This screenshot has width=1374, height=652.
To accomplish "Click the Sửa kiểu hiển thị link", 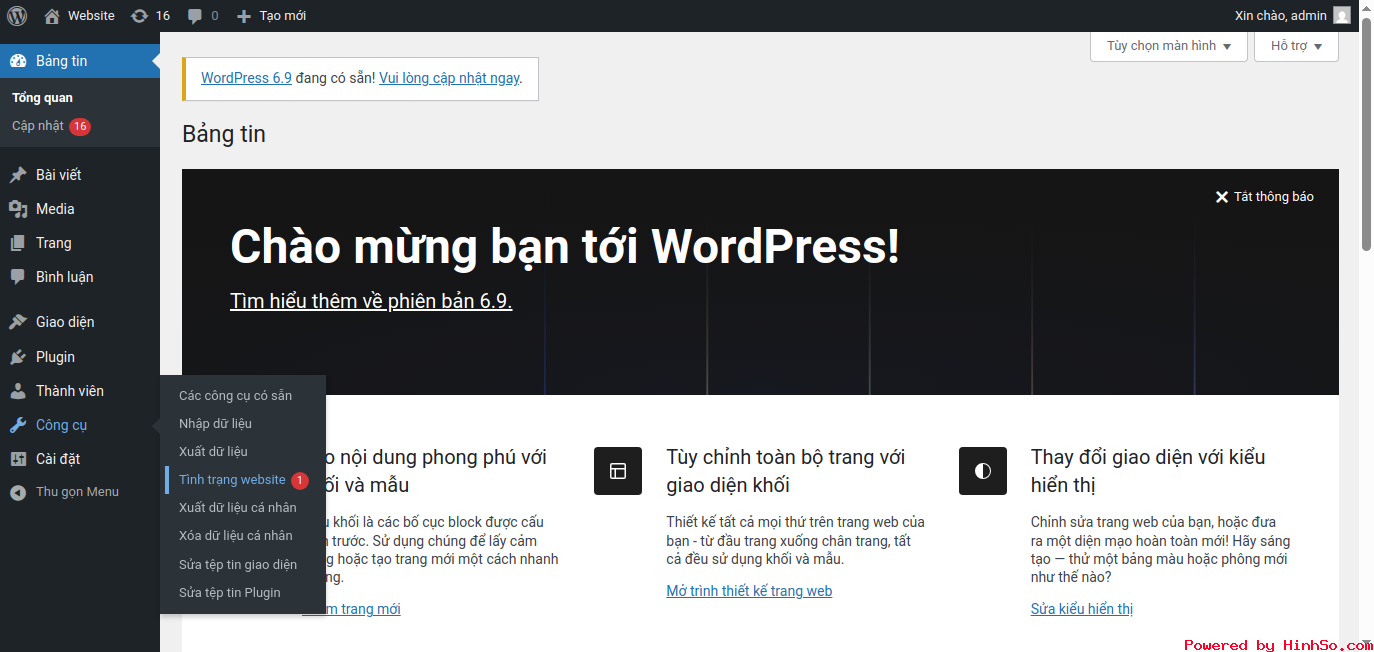I will tap(1081, 609).
